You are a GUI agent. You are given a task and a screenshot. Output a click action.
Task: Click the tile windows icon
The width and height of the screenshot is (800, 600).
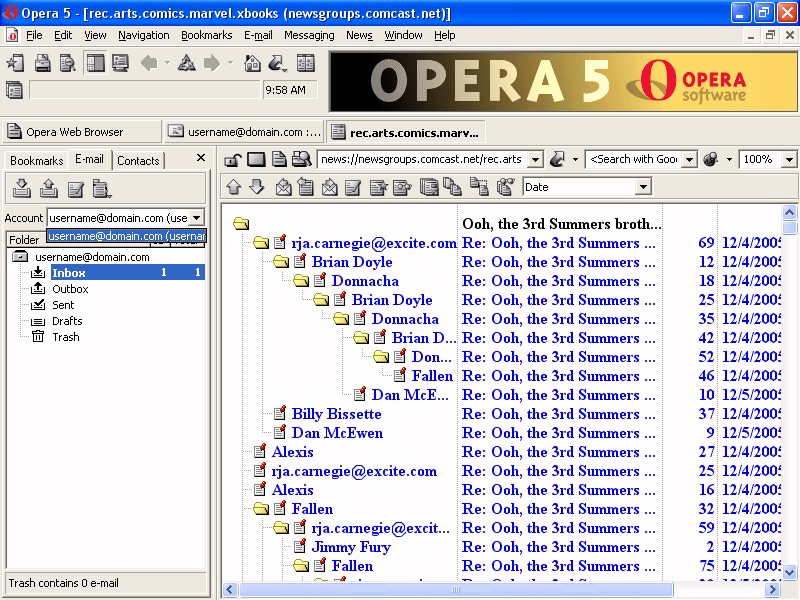point(306,63)
